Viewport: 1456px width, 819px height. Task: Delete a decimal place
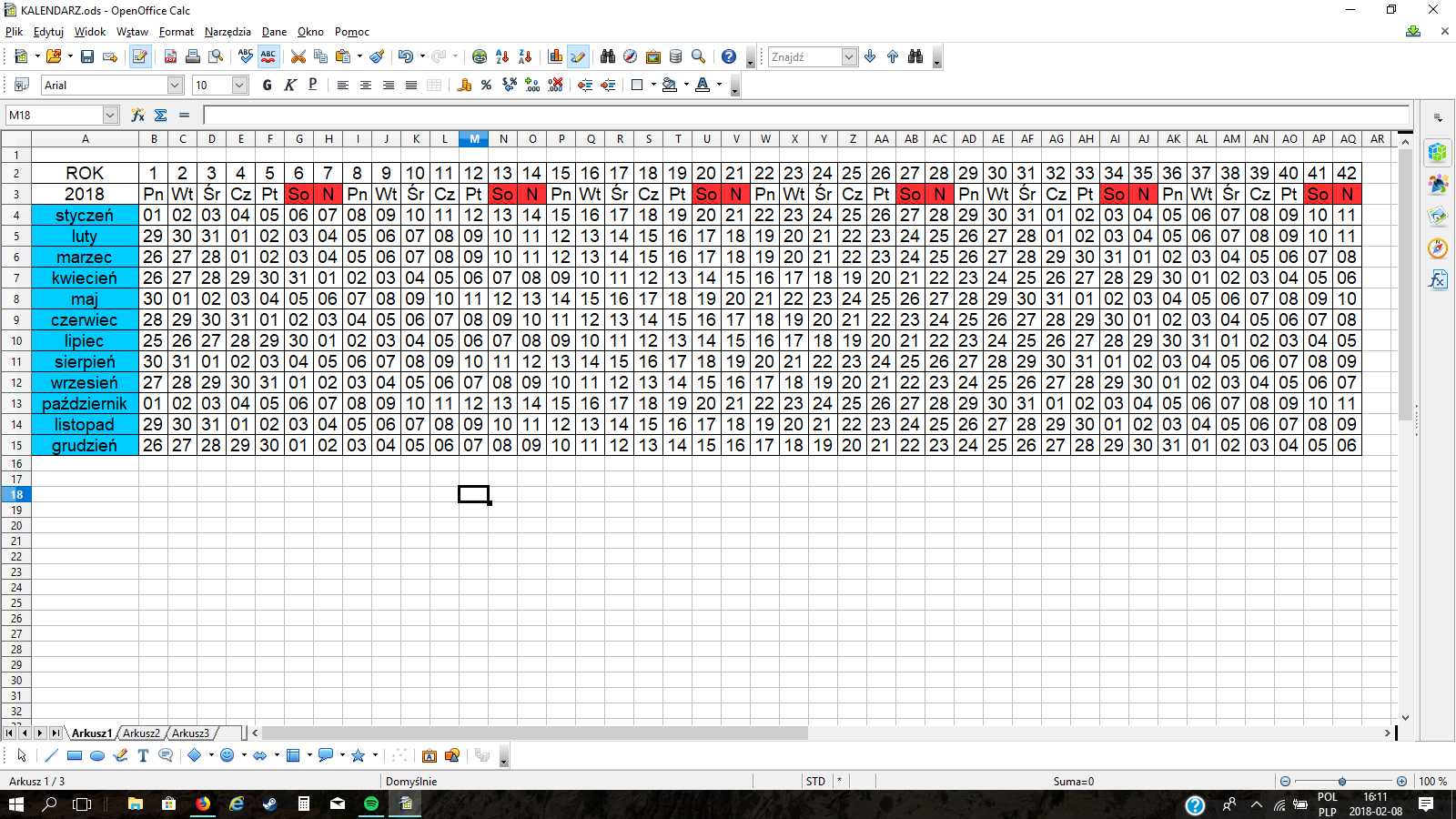click(555, 85)
